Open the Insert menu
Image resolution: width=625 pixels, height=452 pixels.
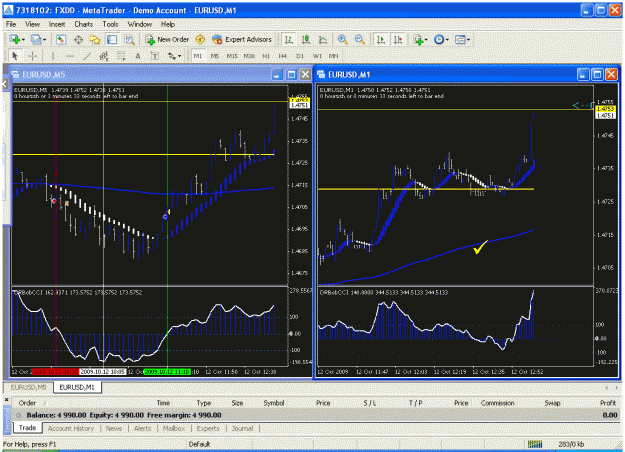coord(57,24)
